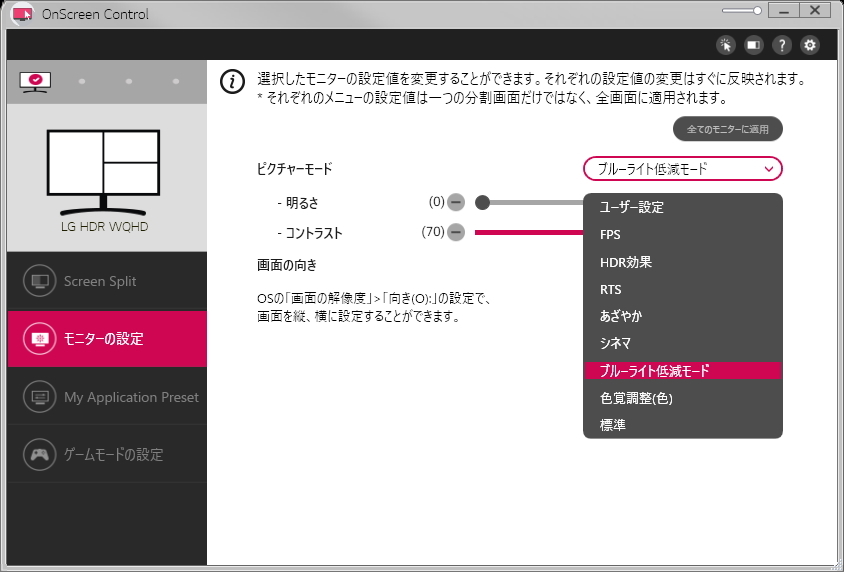Click the コントラスト contrast slider bar

(x=529, y=232)
